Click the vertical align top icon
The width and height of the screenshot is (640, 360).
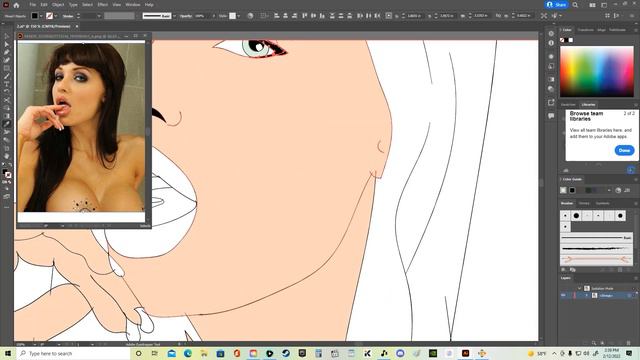point(304,16)
